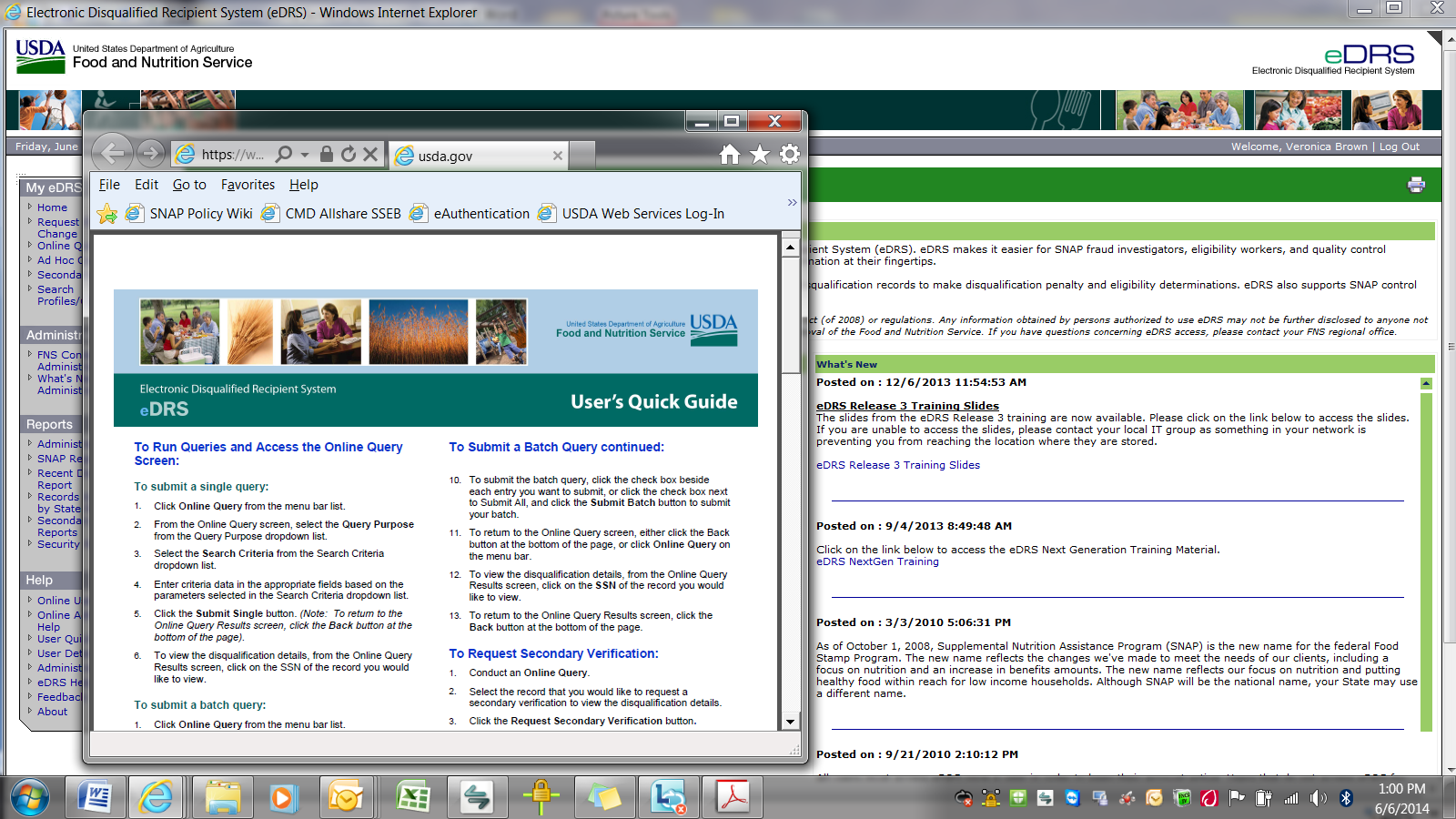Click the Action Center flag tray icon
The height and width of the screenshot is (819, 1456).
point(1237,798)
